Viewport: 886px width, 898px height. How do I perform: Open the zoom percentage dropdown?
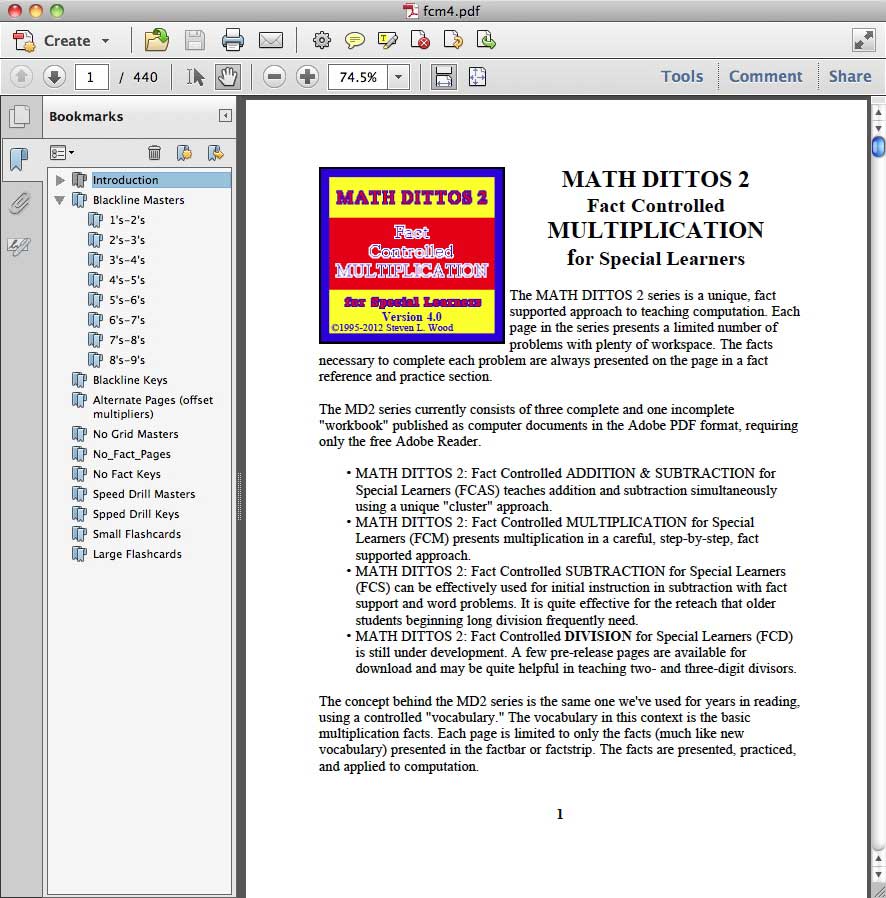[x=399, y=77]
